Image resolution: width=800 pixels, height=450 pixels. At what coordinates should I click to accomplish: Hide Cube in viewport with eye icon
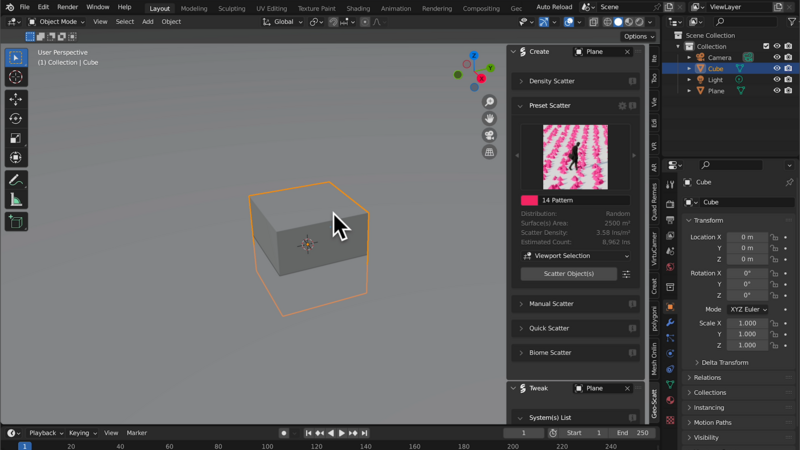click(x=777, y=68)
